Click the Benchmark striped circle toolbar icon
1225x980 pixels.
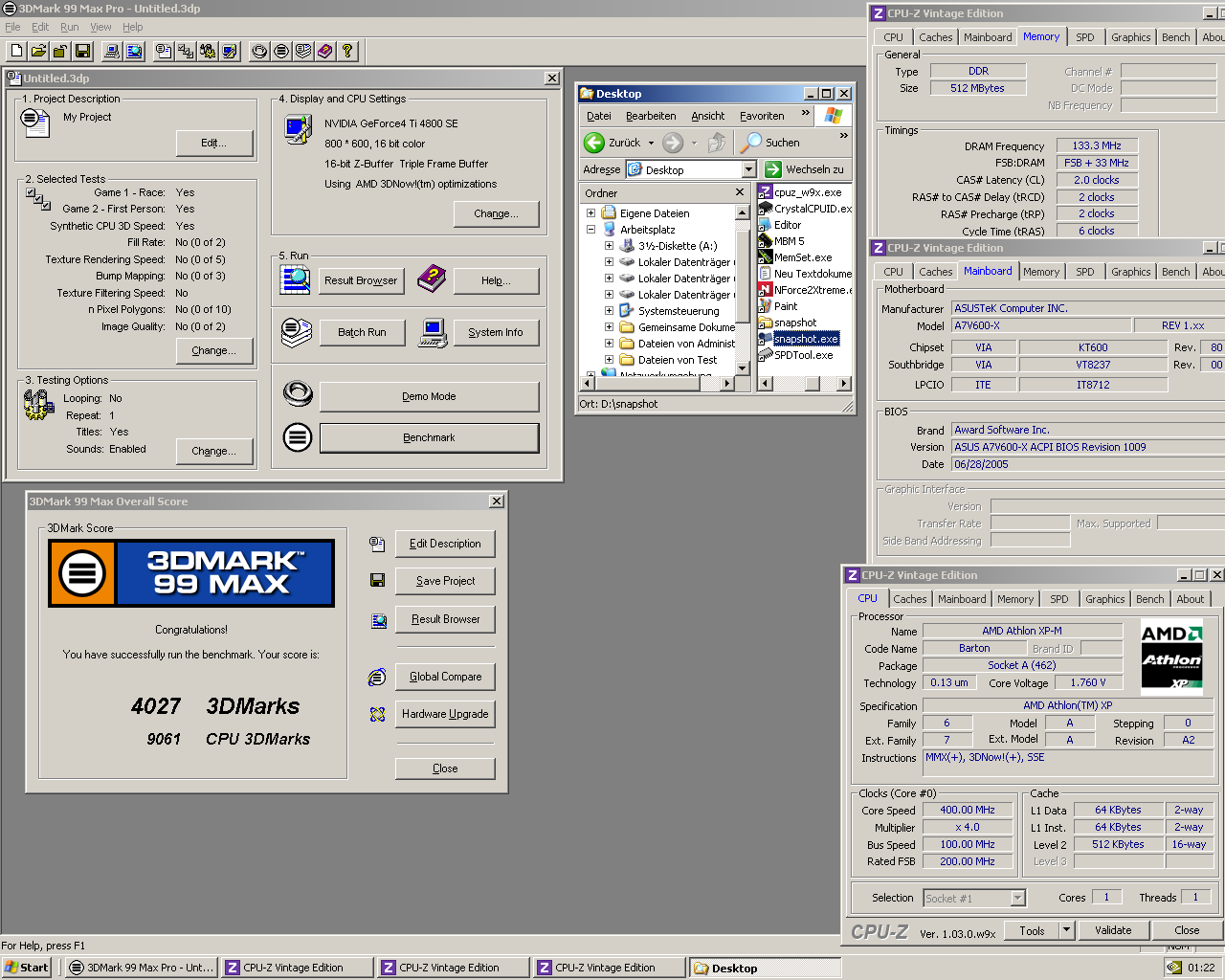pyautogui.click(x=281, y=51)
